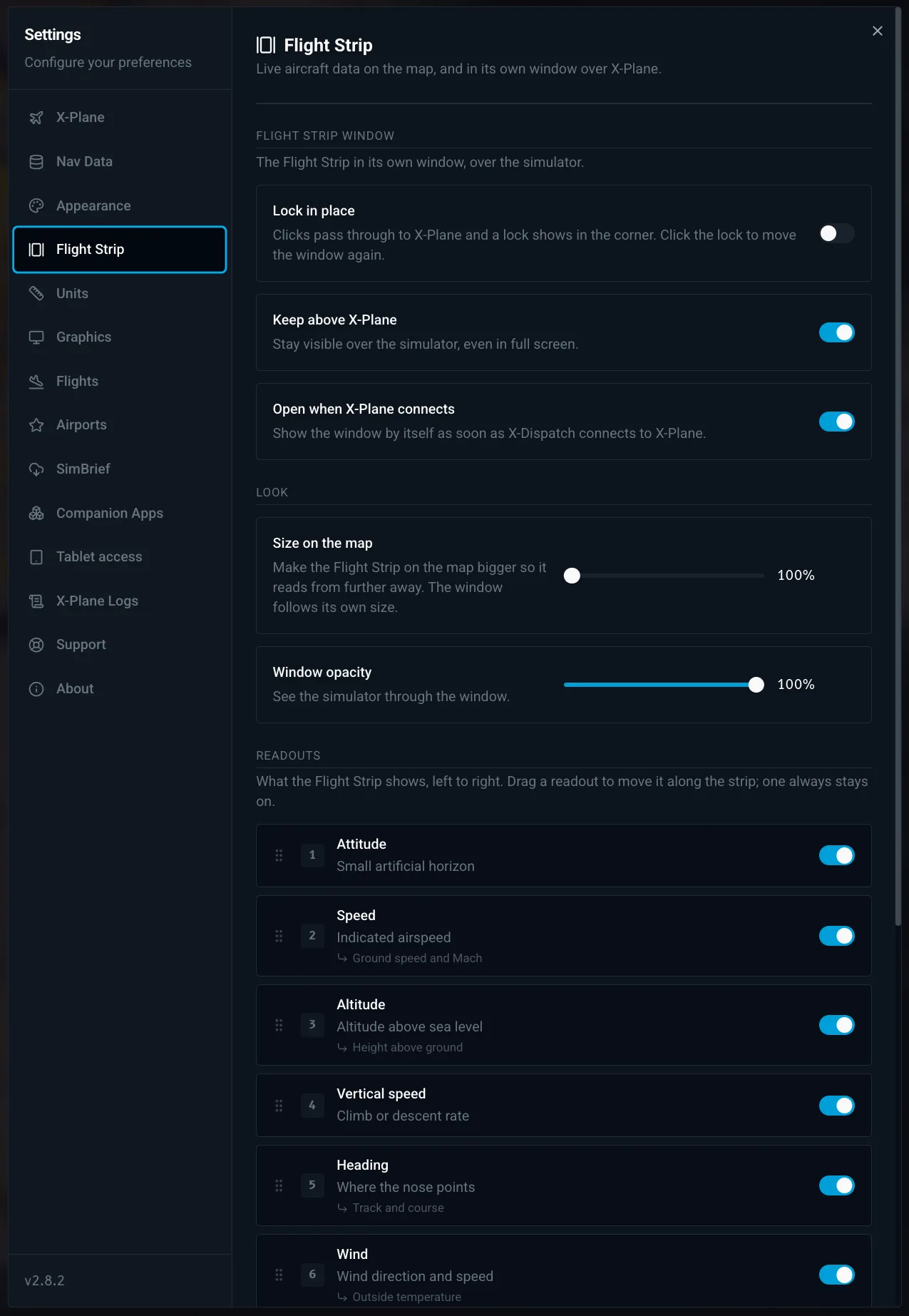Toggle the Altitude readout off

pyautogui.click(x=837, y=1025)
